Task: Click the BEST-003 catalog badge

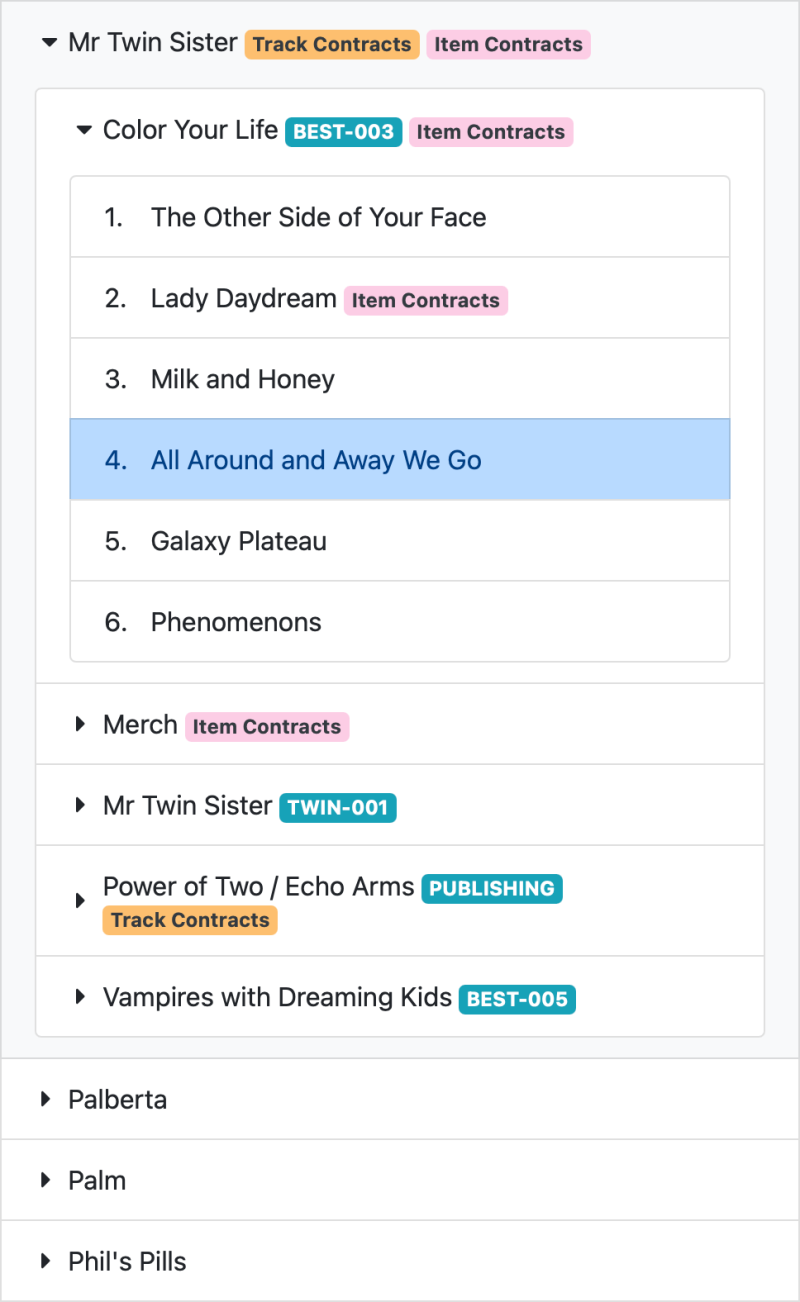Action: [x=343, y=132]
